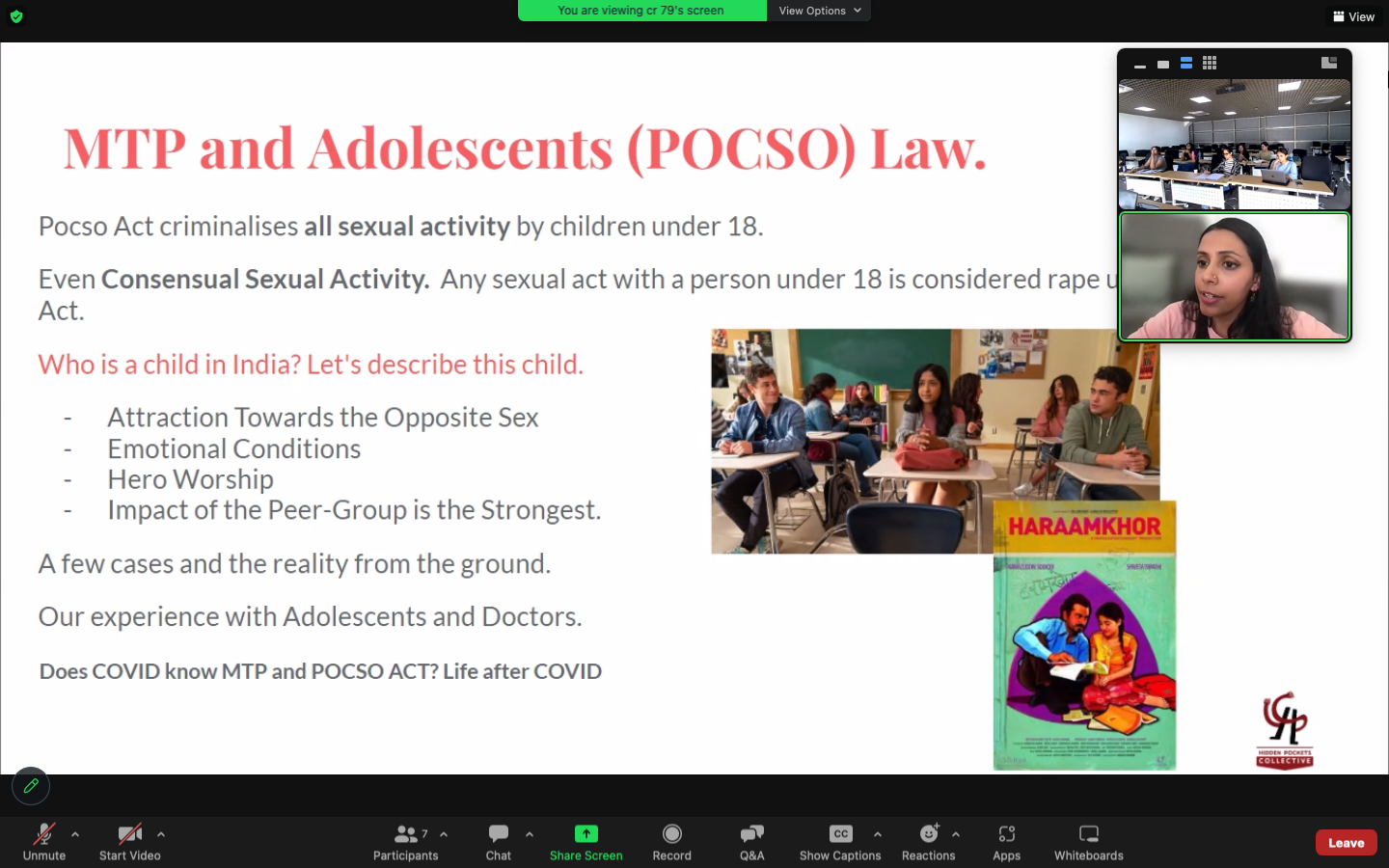Viewport: 1389px width, 868px height.
Task: Click the green Share Screen button
Action: coord(586,841)
